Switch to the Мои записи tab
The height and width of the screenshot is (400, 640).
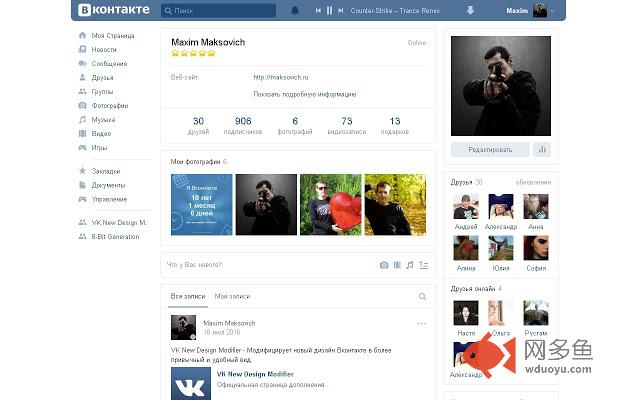[232, 296]
